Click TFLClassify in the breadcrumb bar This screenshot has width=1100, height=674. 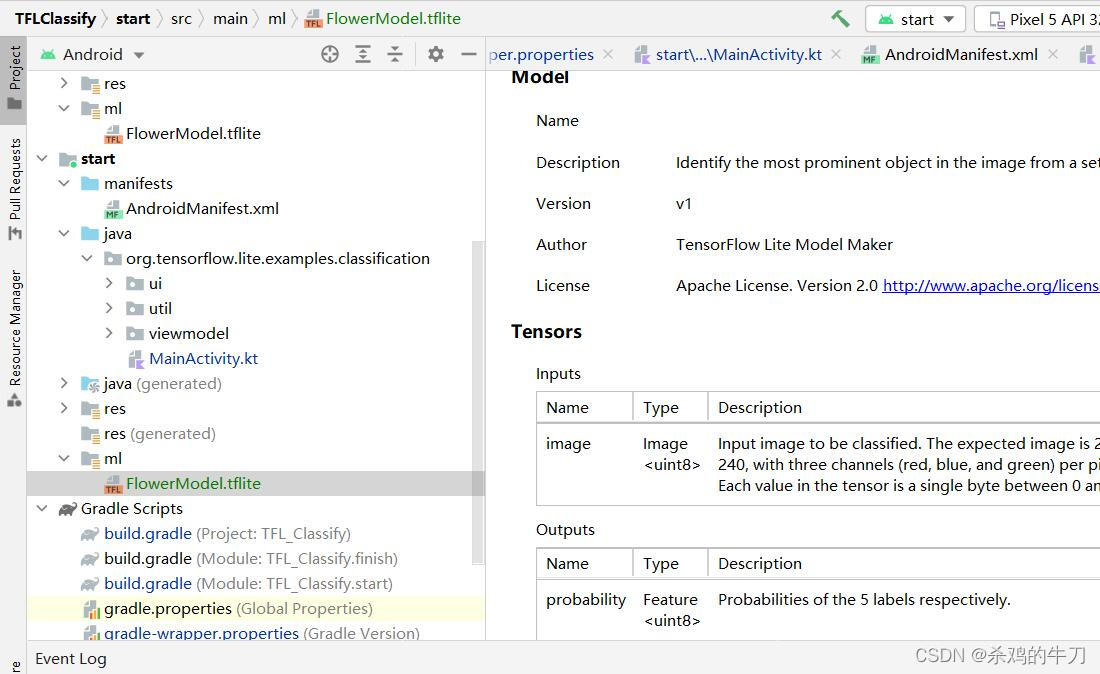click(55, 19)
